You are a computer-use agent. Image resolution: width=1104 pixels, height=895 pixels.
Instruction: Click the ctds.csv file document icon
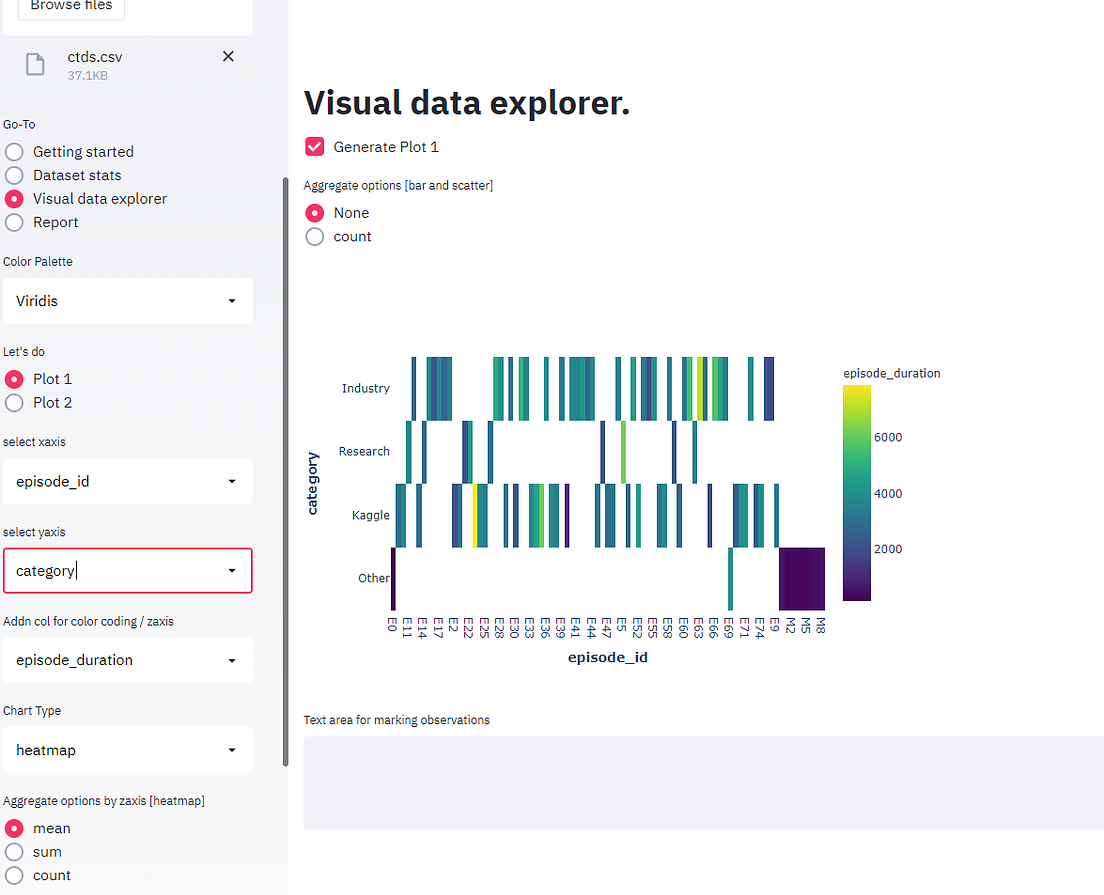[35, 64]
